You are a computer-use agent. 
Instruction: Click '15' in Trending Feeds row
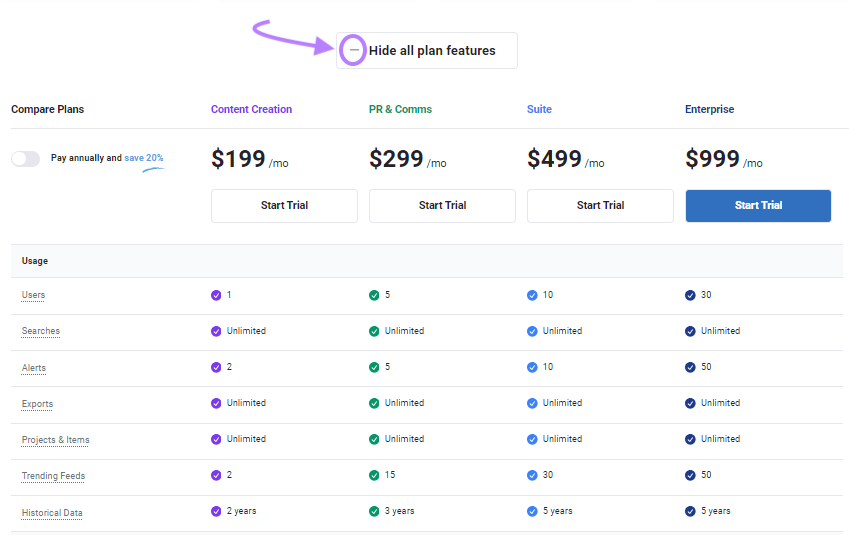390,475
